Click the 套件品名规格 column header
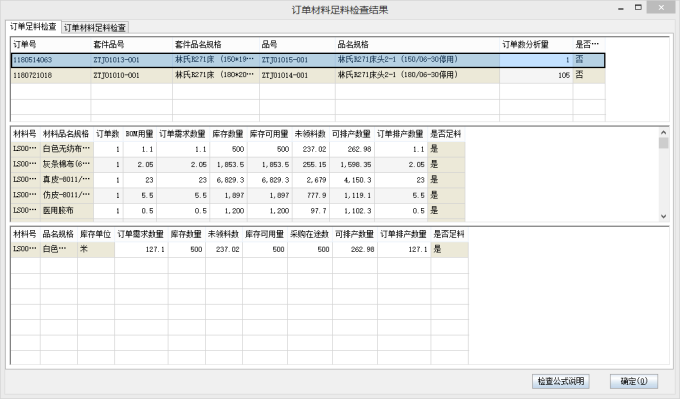Image resolution: width=681 pixels, height=400 pixels. click(x=216, y=44)
